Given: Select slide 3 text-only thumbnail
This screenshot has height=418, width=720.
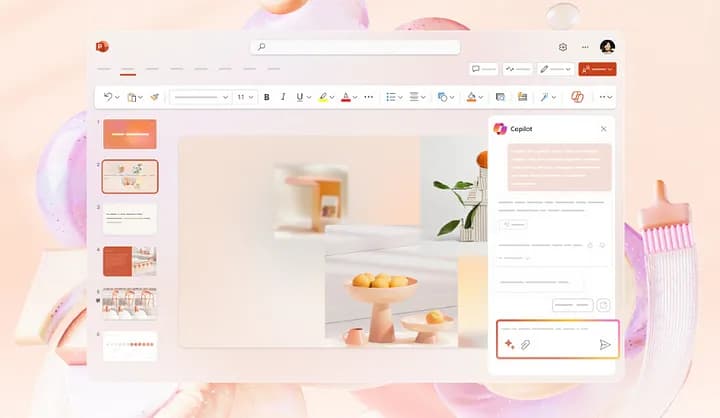Looking at the screenshot, I should tap(130, 219).
